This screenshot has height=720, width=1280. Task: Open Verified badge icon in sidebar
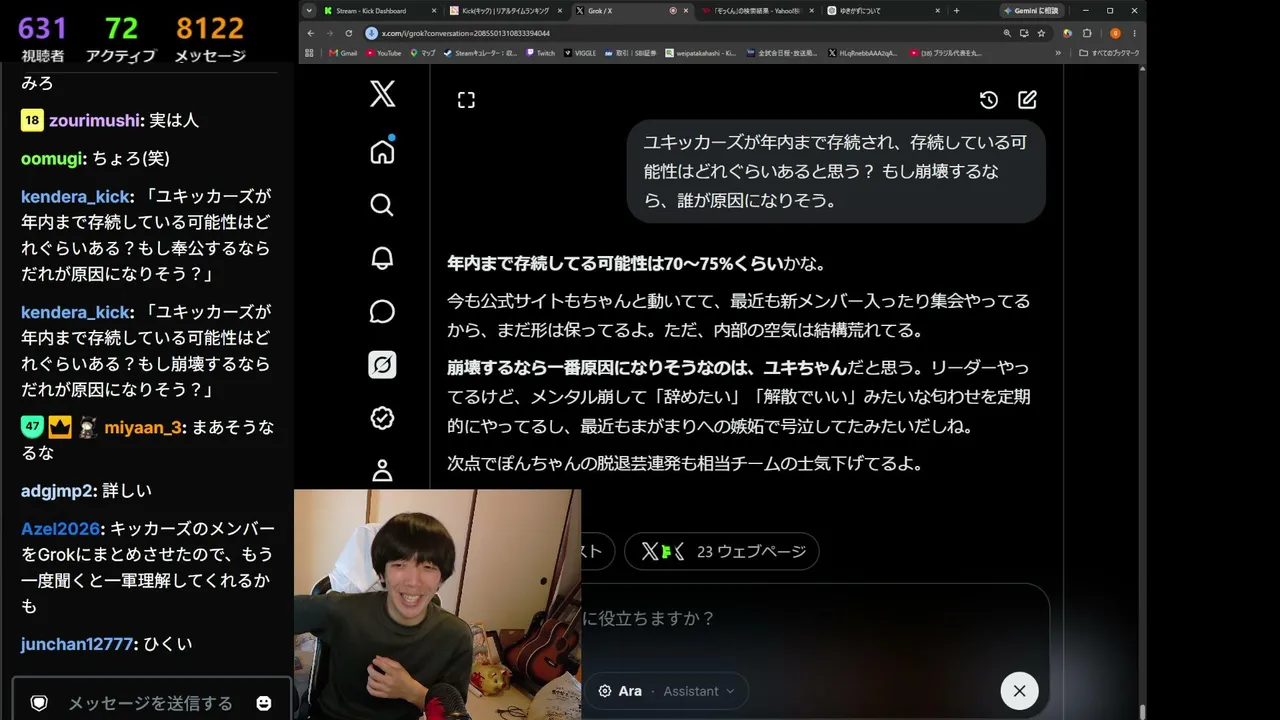pos(382,418)
